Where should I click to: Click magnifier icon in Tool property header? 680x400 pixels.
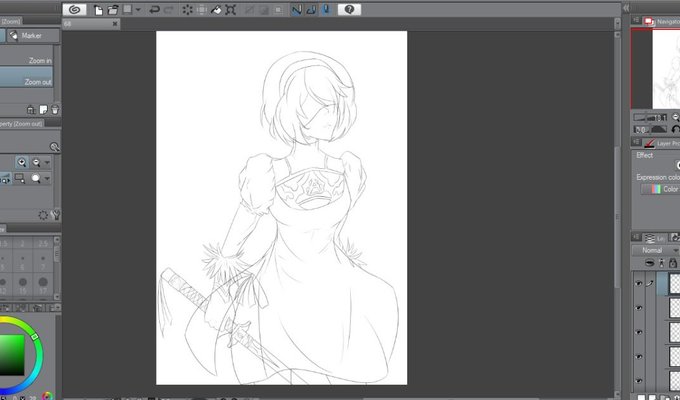(54, 147)
